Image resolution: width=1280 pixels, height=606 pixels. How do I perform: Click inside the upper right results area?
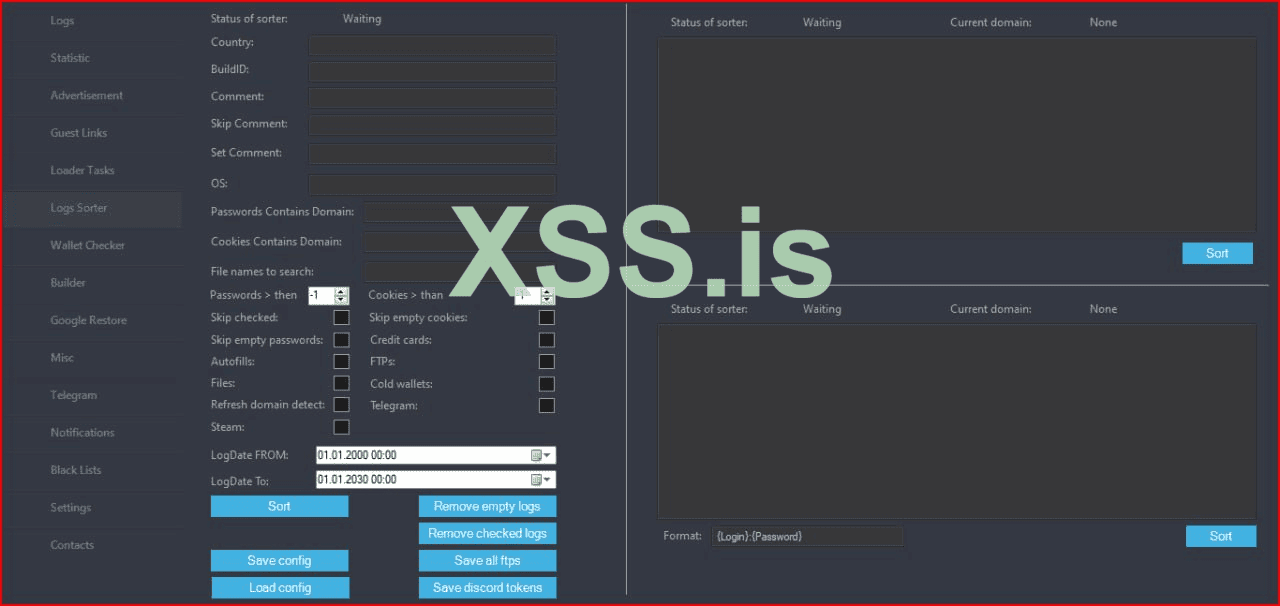click(957, 135)
